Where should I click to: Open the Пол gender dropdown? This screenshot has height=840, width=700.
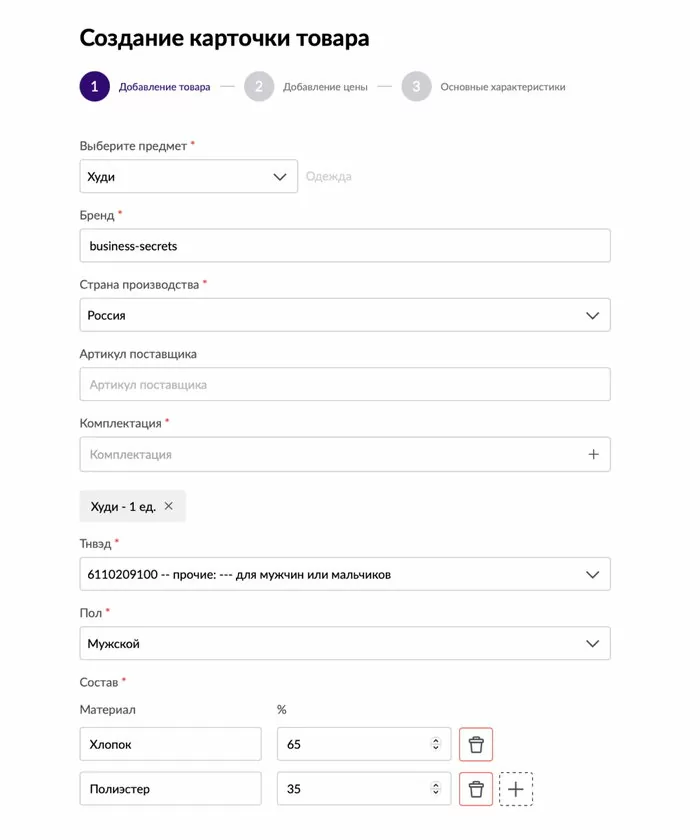(x=592, y=644)
